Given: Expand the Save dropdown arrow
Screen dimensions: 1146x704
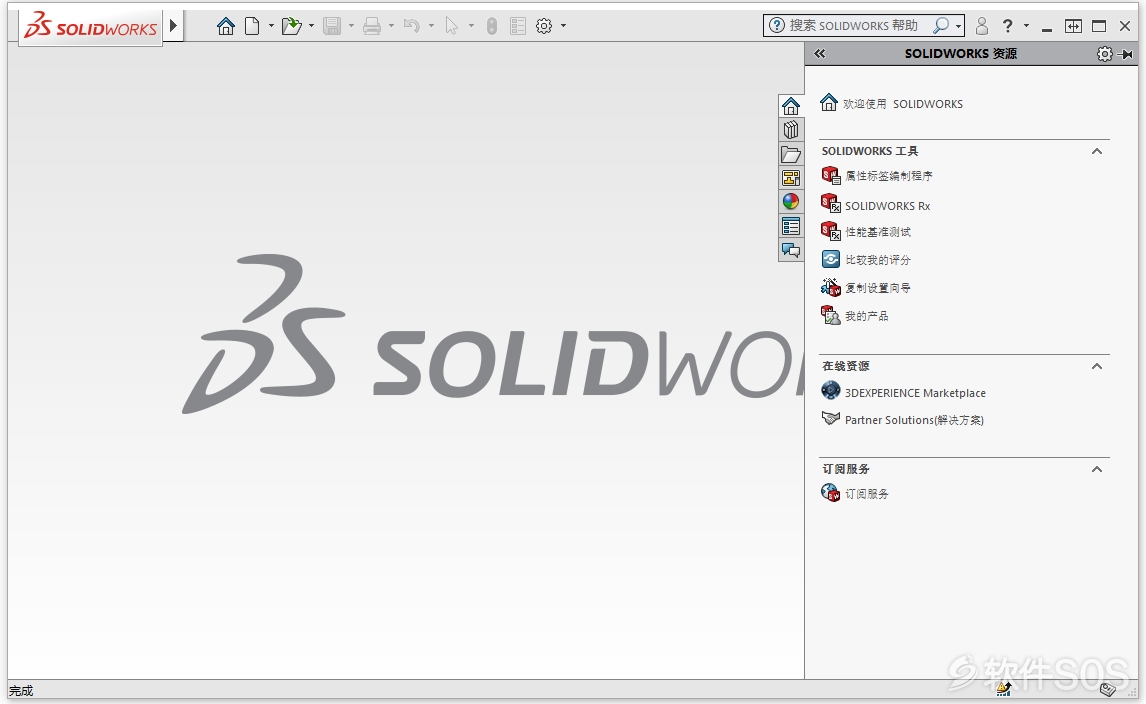Looking at the screenshot, I should point(352,26).
